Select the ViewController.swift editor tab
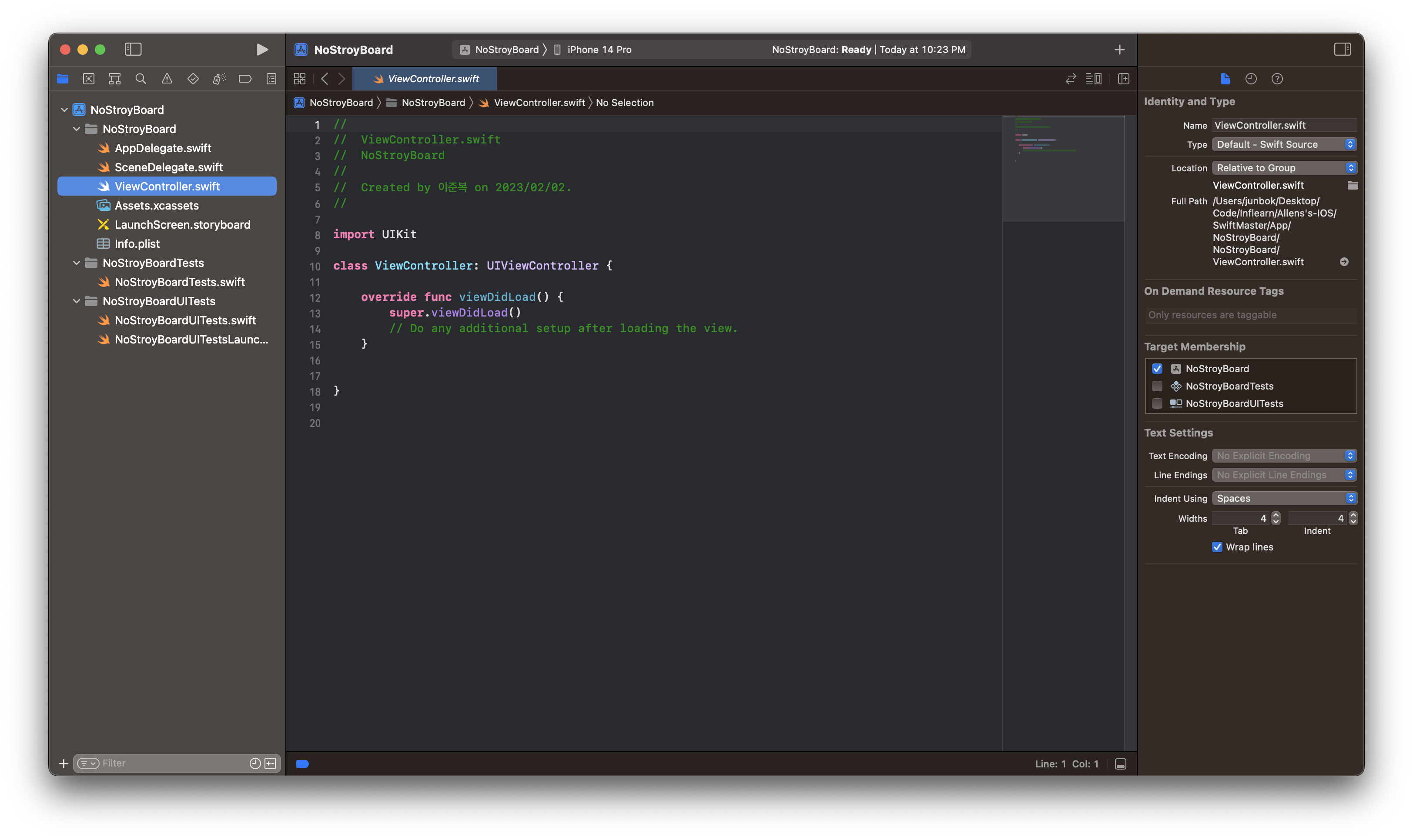1413x840 pixels. [x=425, y=79]
